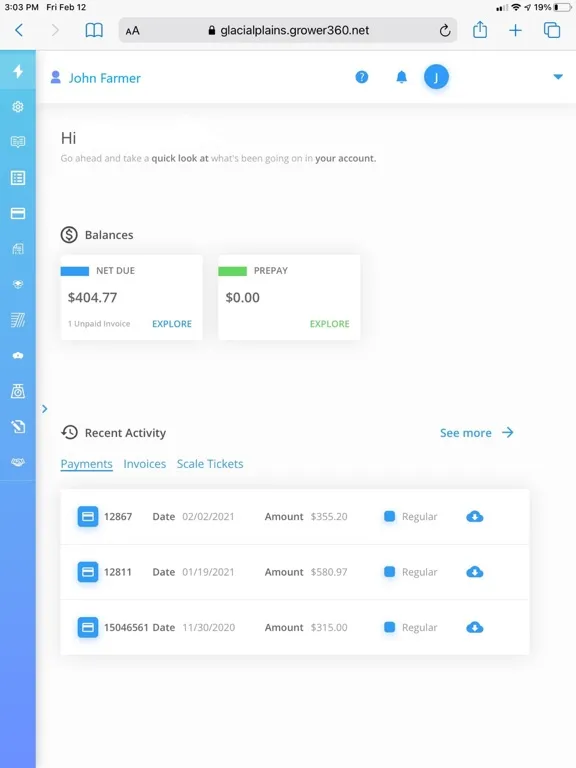Open the gear settings icon in sidebar
Image resolution: width=576 pixels, height=768 pixels.
point(18,107)
